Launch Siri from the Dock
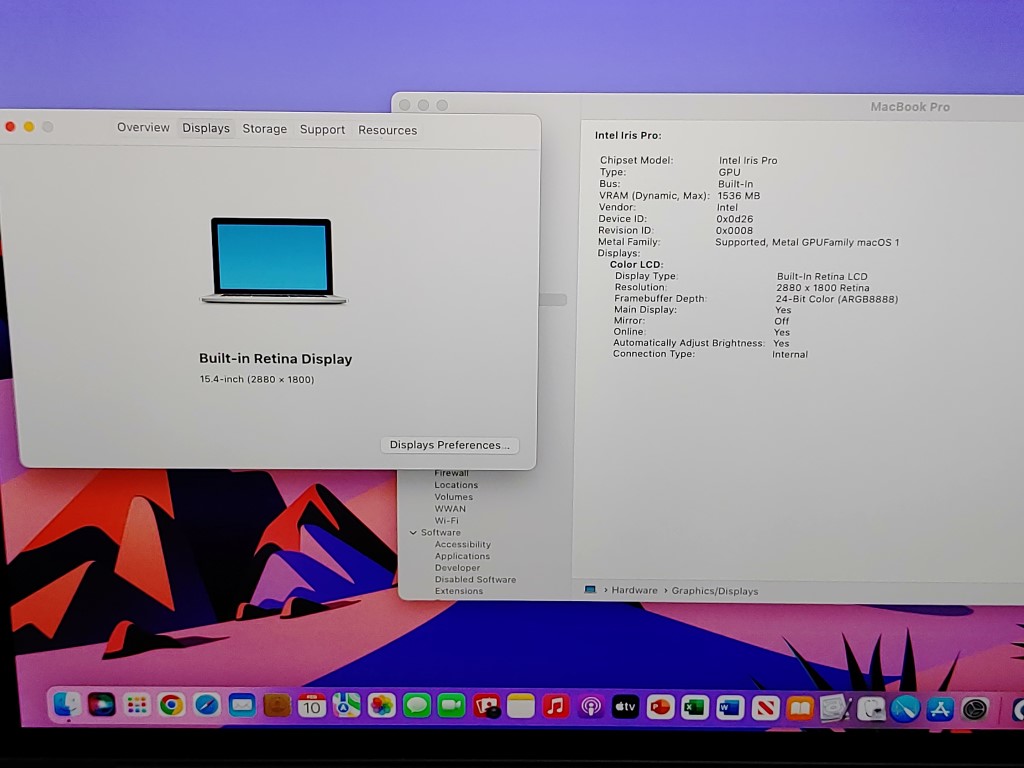The height and width of the screenshot is (768, 1024). 102,705
